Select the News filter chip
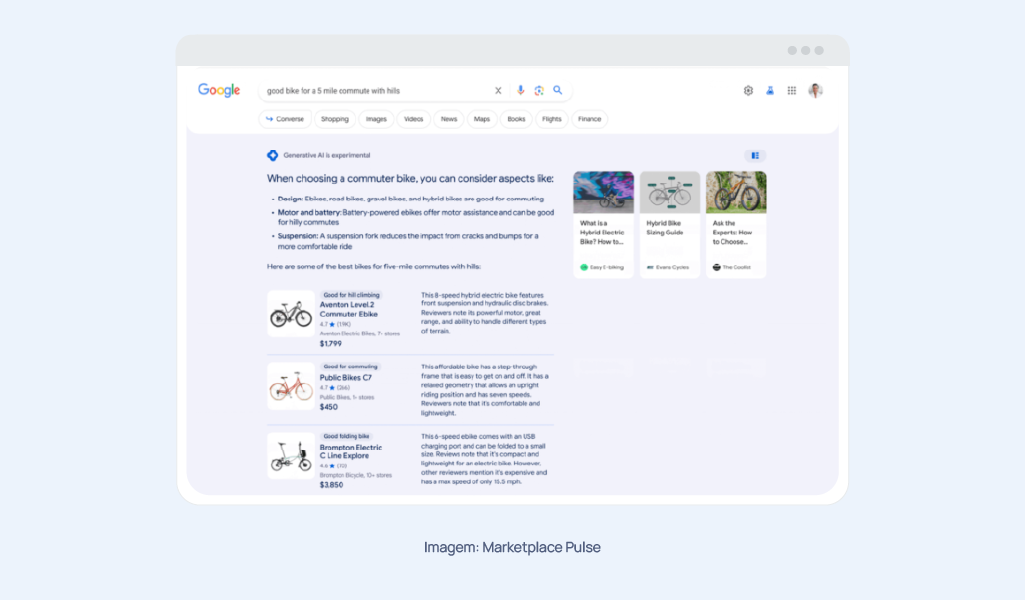1025x600 pixels. point(449,119)
